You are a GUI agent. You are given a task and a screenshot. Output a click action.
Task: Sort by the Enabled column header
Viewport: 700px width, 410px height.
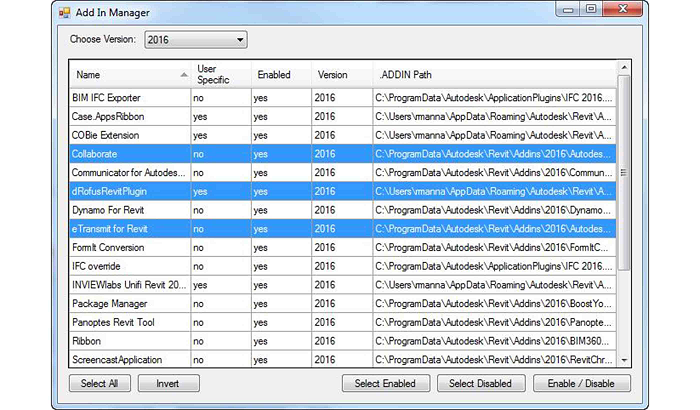click(x=281, y=75)
